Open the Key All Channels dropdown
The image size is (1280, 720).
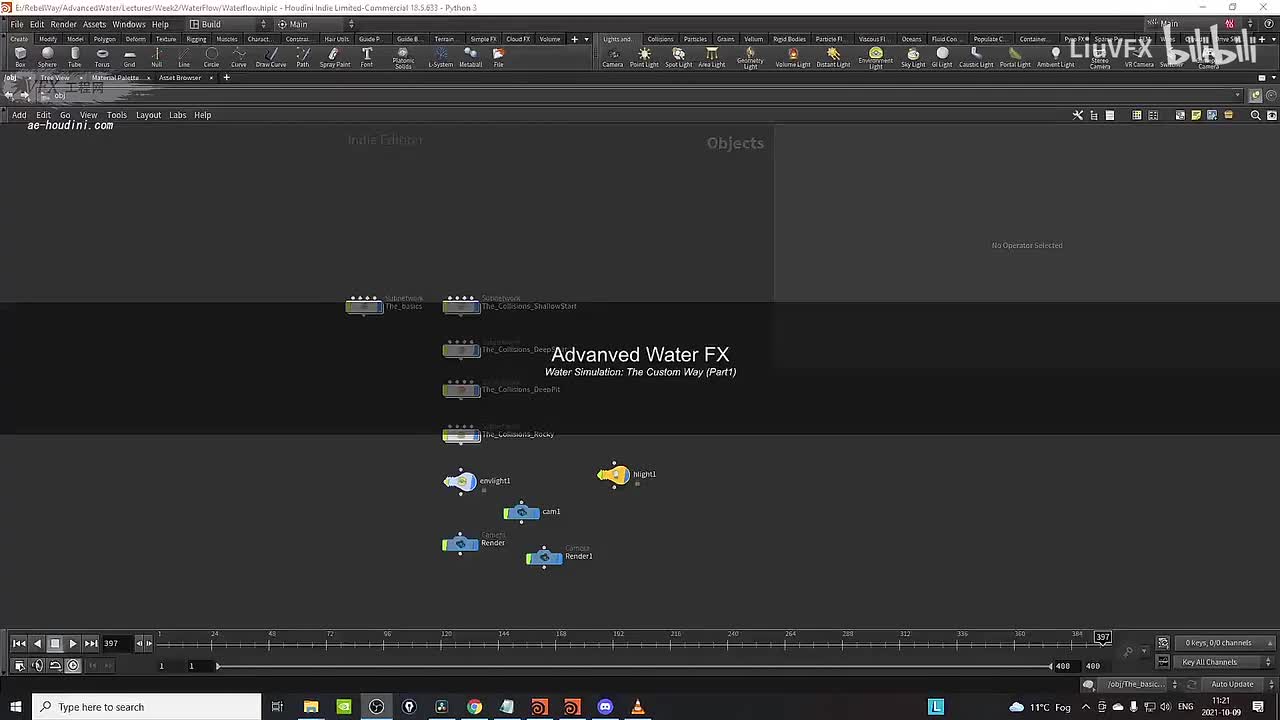[x=1224, y=662]
